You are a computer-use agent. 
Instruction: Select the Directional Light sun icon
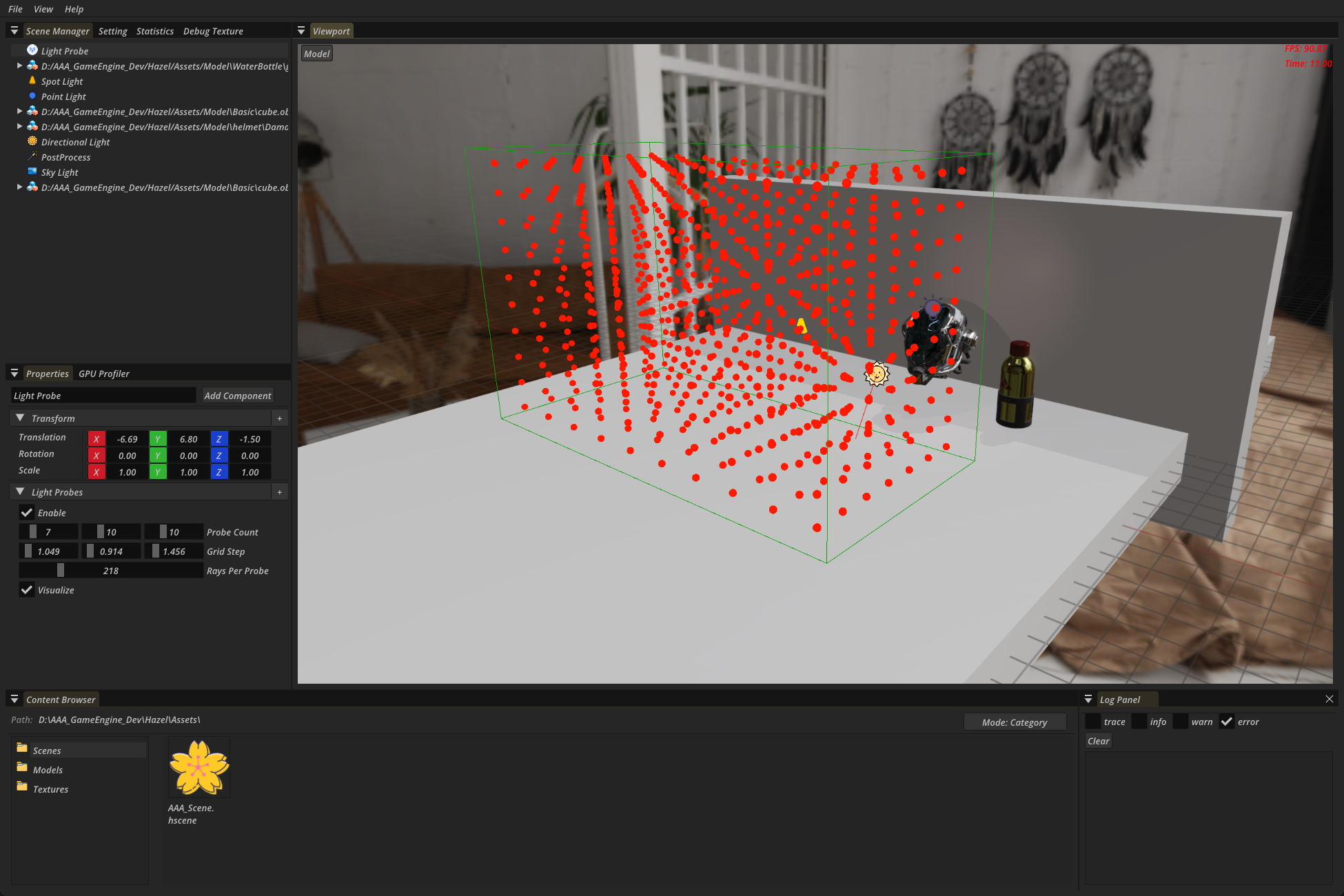[x=32, y=141]
